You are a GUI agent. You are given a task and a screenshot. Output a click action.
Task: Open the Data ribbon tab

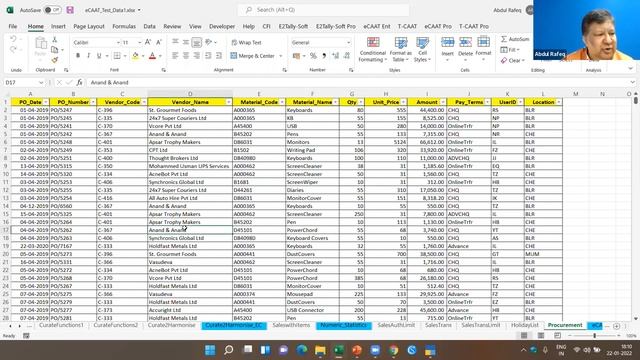coord(149,26)
